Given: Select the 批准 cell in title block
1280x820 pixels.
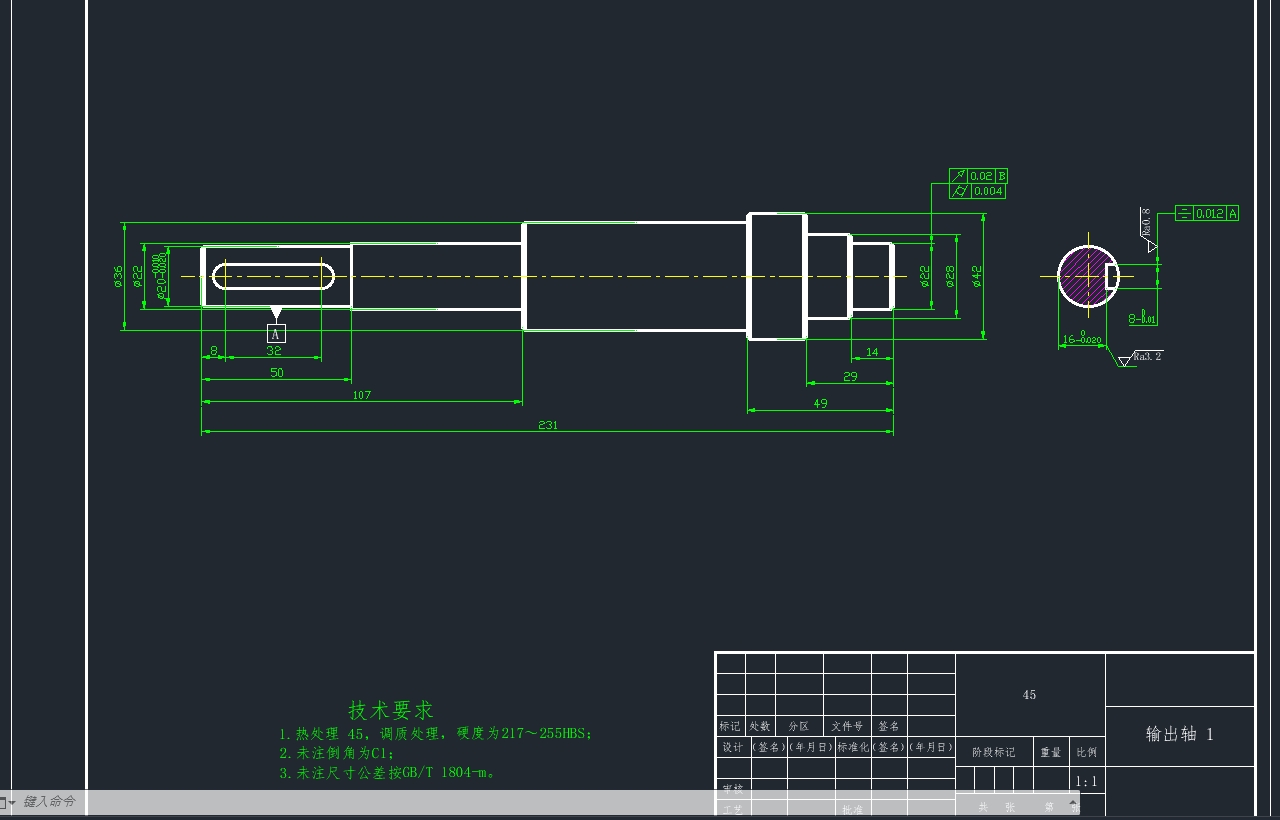Looking at the screenshot, I should coord(853,809).
